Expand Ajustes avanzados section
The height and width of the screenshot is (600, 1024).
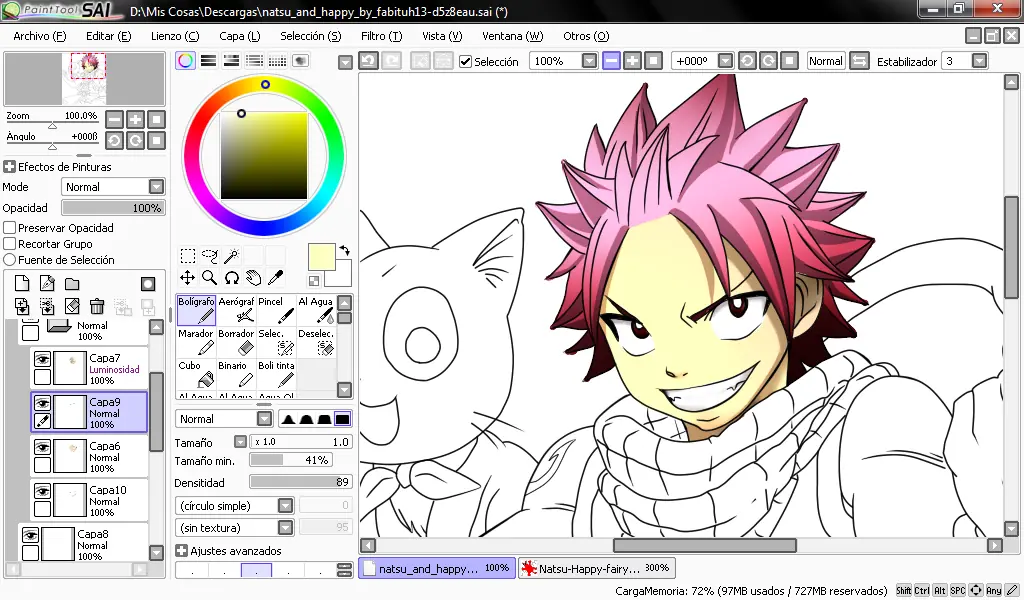point(182,551)
